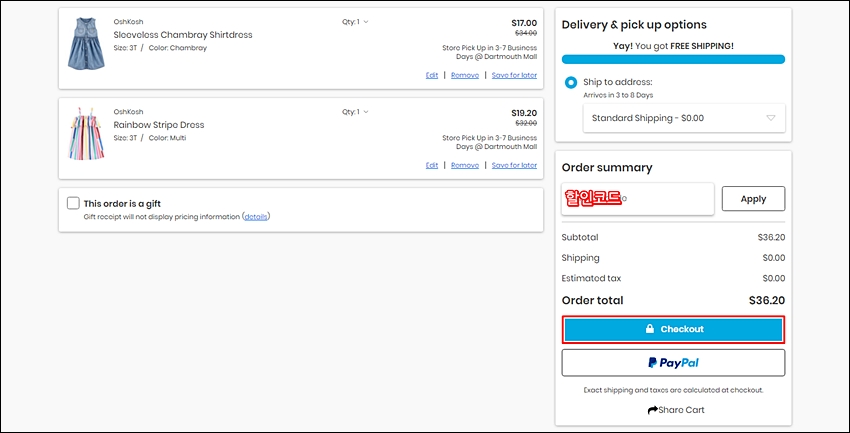This screenshot has width=850, height=433.
Task: Click Size: 3T / Color: Chambray details
Action: pos(160,48)
